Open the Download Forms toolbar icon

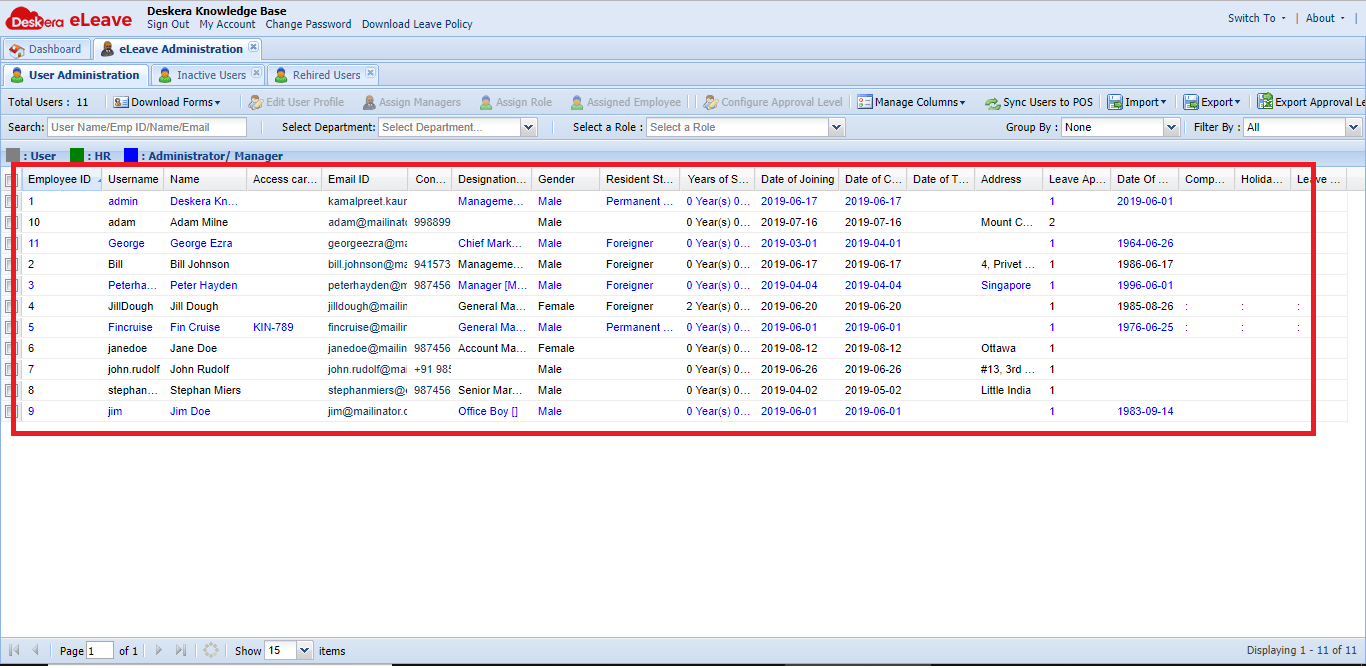170,101
